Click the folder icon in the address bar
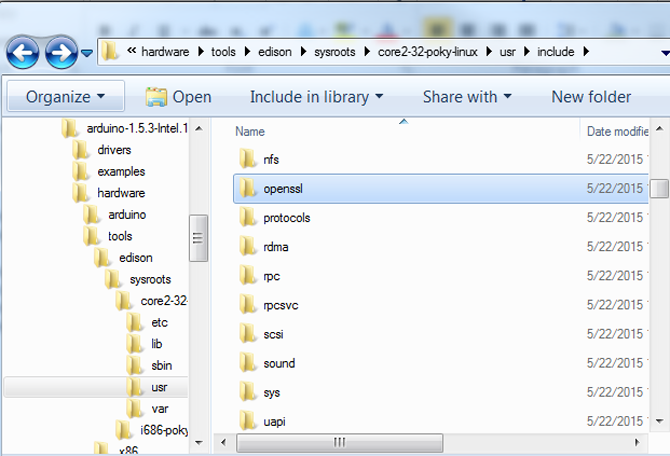Screen dimensions: 670x456 coord(110,52)
